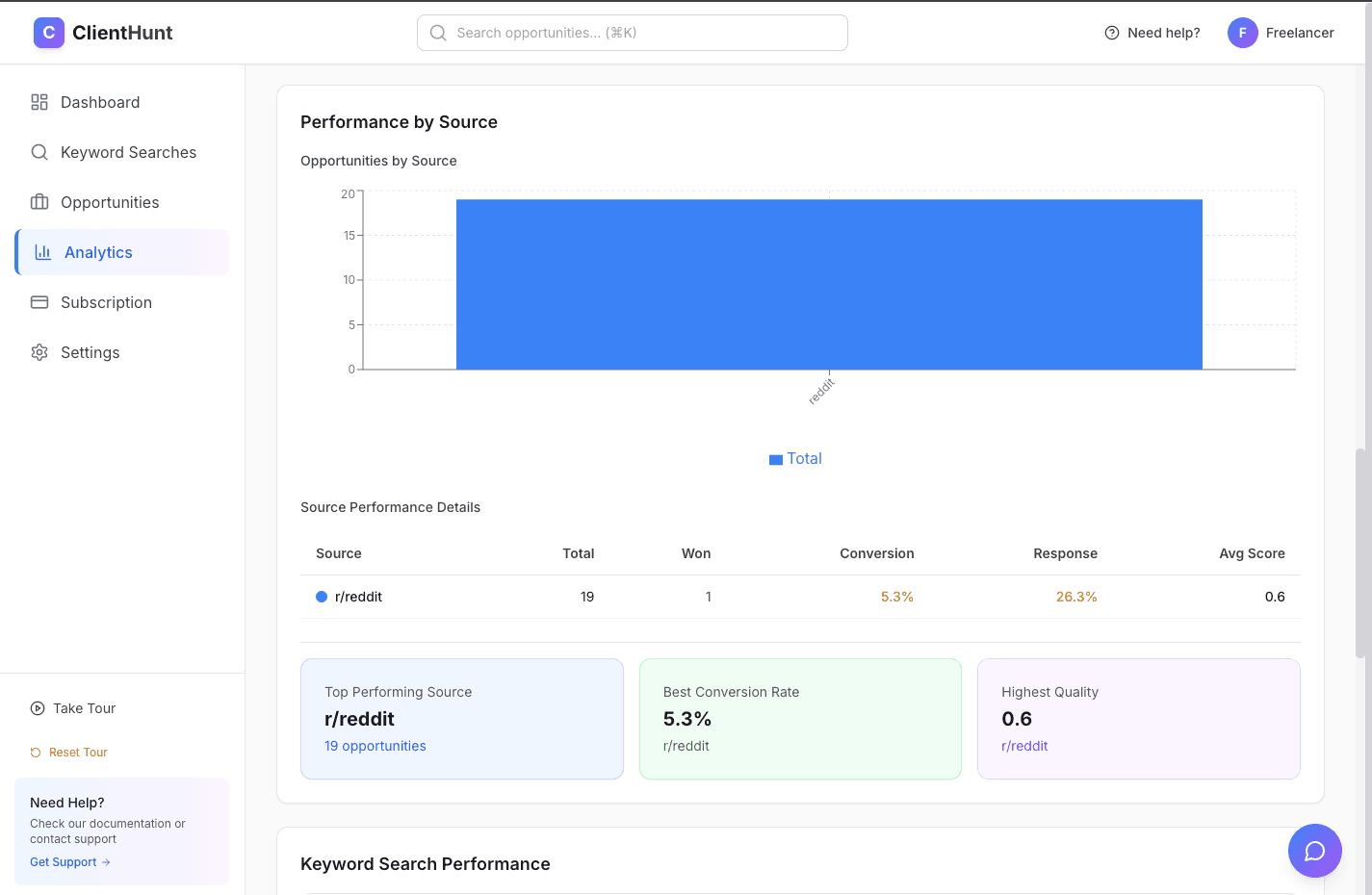This screenshot has height=895, width=1372.
Task: Click the r/reddit source indicator dot
Action: [321, 597]
